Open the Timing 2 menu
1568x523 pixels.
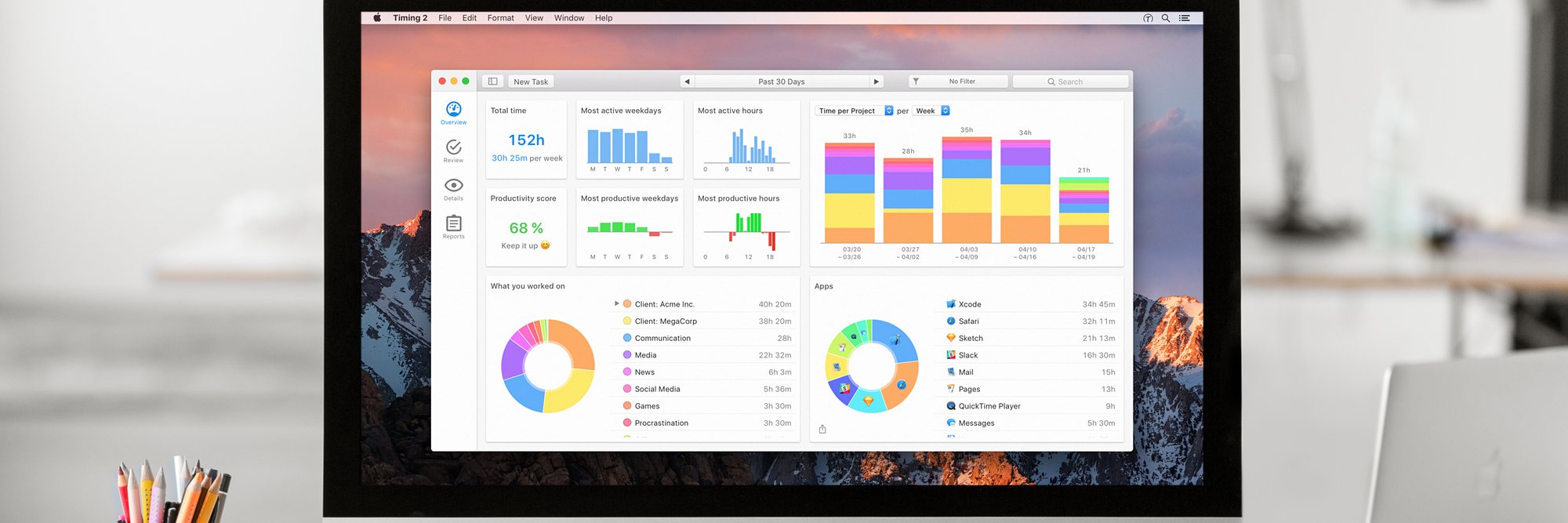pyautogui.click(x=410, y=18)
